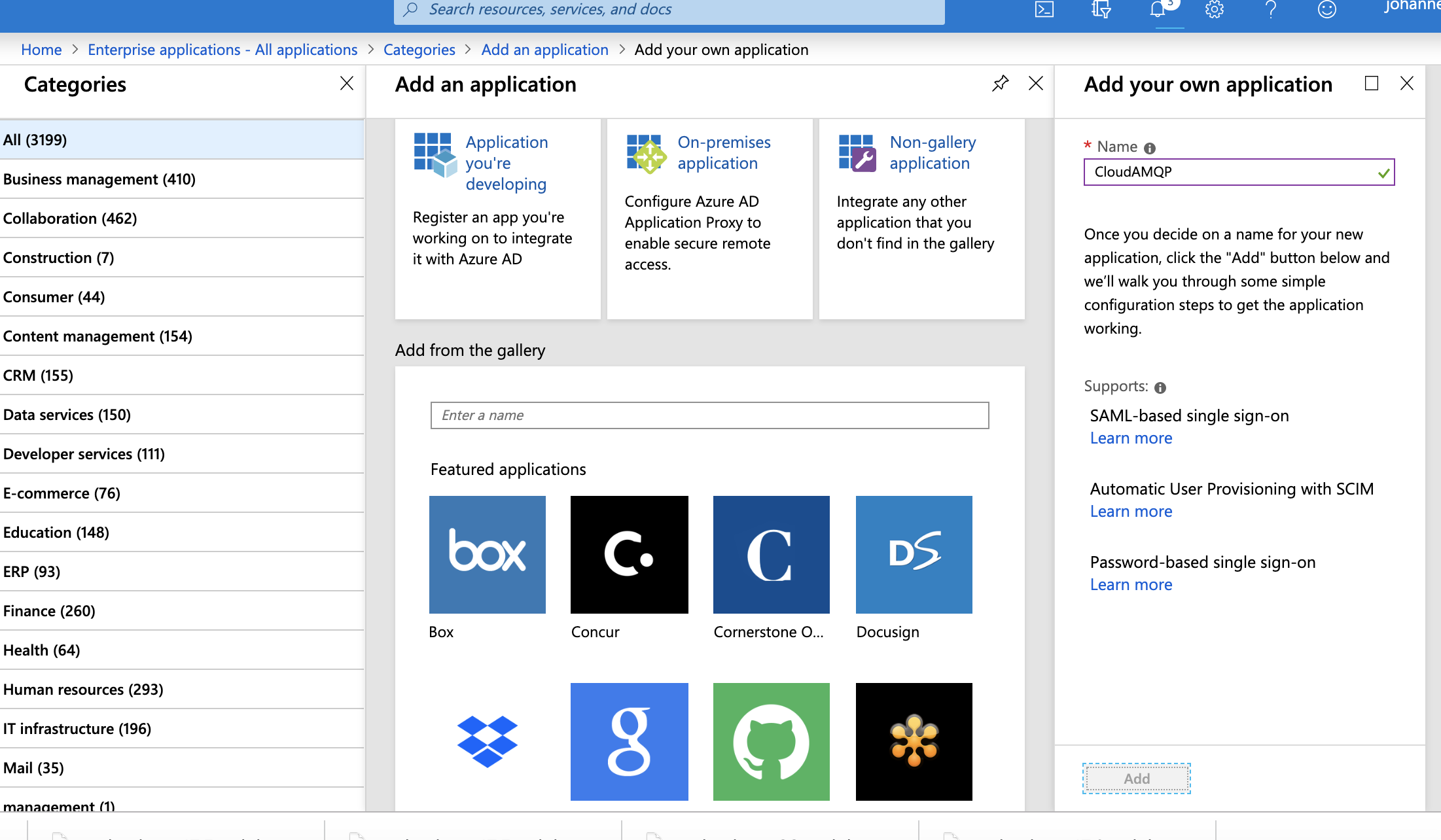
Task: Open Cloud Shell terminal icon
Action: (x=1044, y=9)
